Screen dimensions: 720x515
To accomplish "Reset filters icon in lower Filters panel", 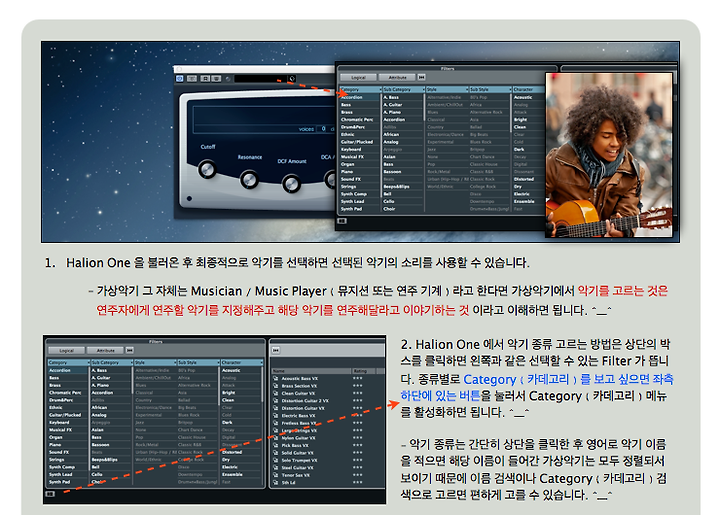I will pyautogui.click(x=130, y=350).
